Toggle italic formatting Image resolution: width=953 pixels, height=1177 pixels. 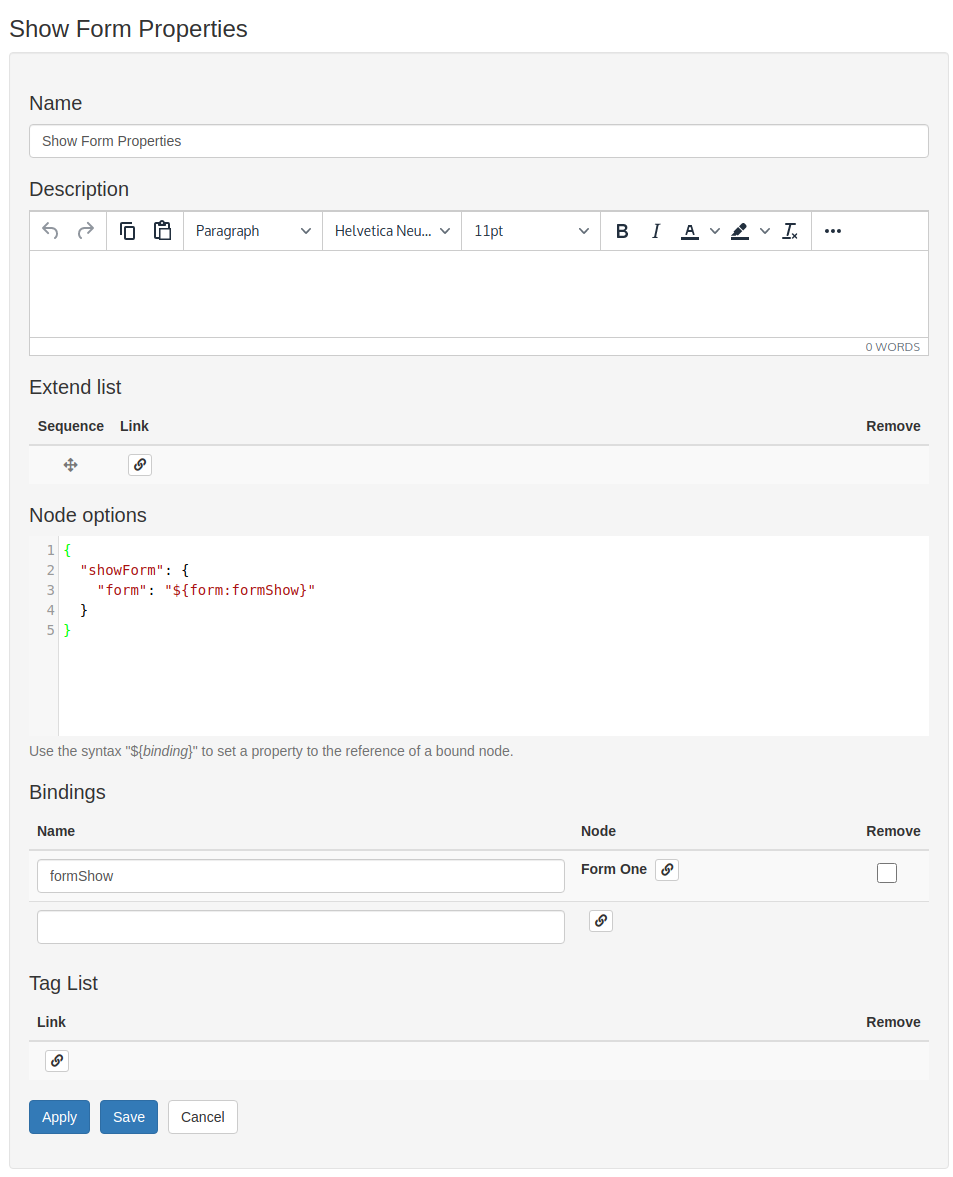(656, 231)
